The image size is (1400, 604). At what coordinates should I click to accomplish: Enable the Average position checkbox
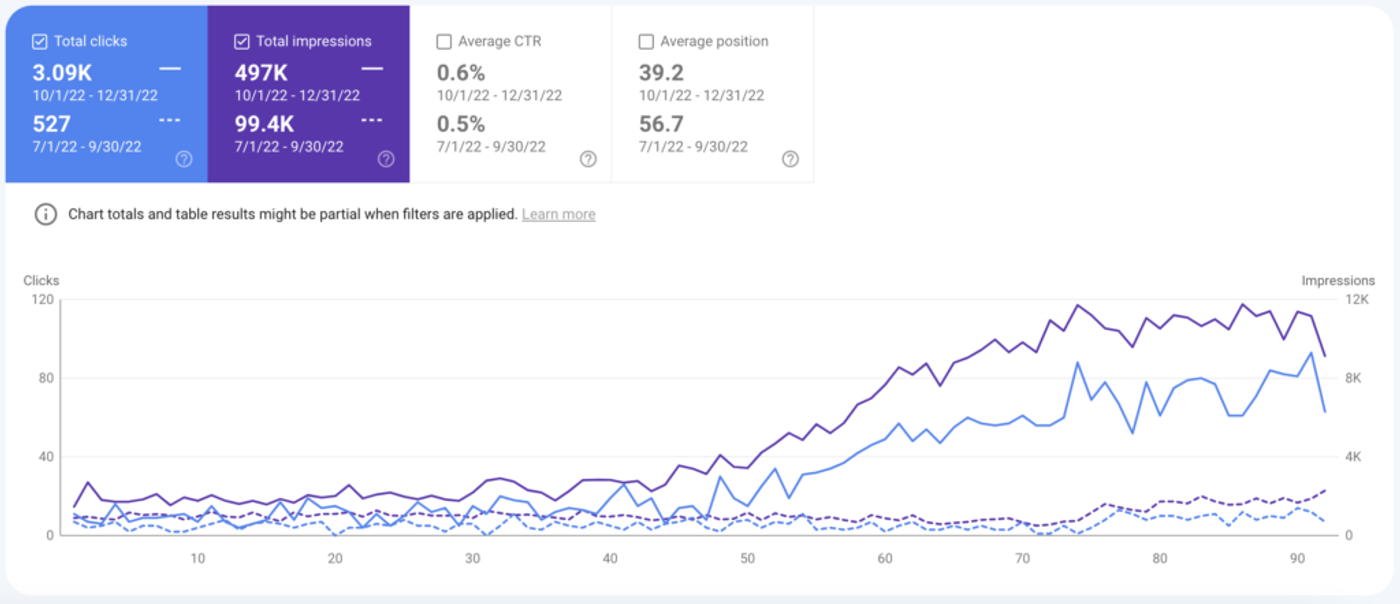click(x=646, y=41)
